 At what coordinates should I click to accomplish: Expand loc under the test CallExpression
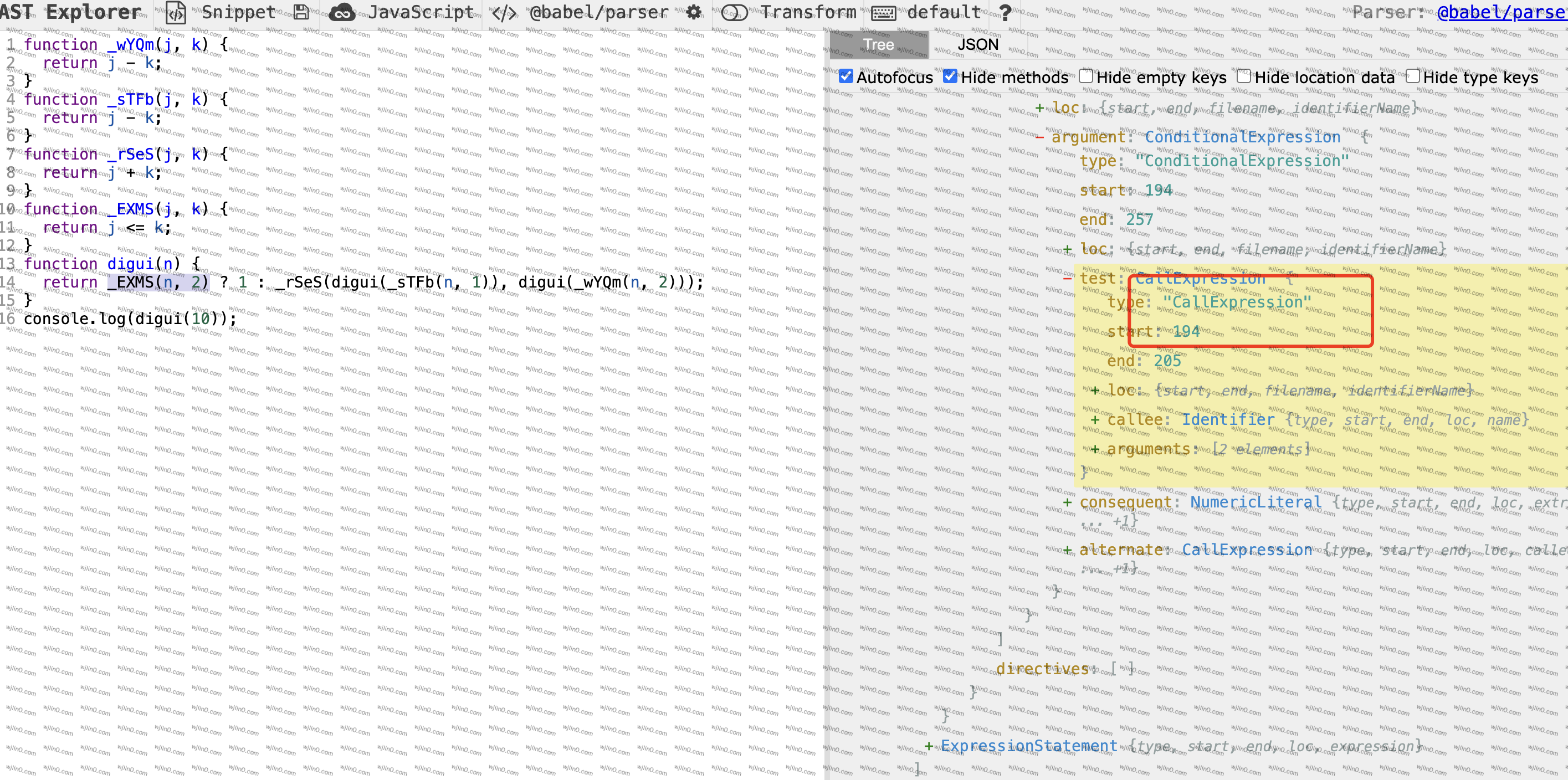pyautogui.click(x=1095, y=391)
